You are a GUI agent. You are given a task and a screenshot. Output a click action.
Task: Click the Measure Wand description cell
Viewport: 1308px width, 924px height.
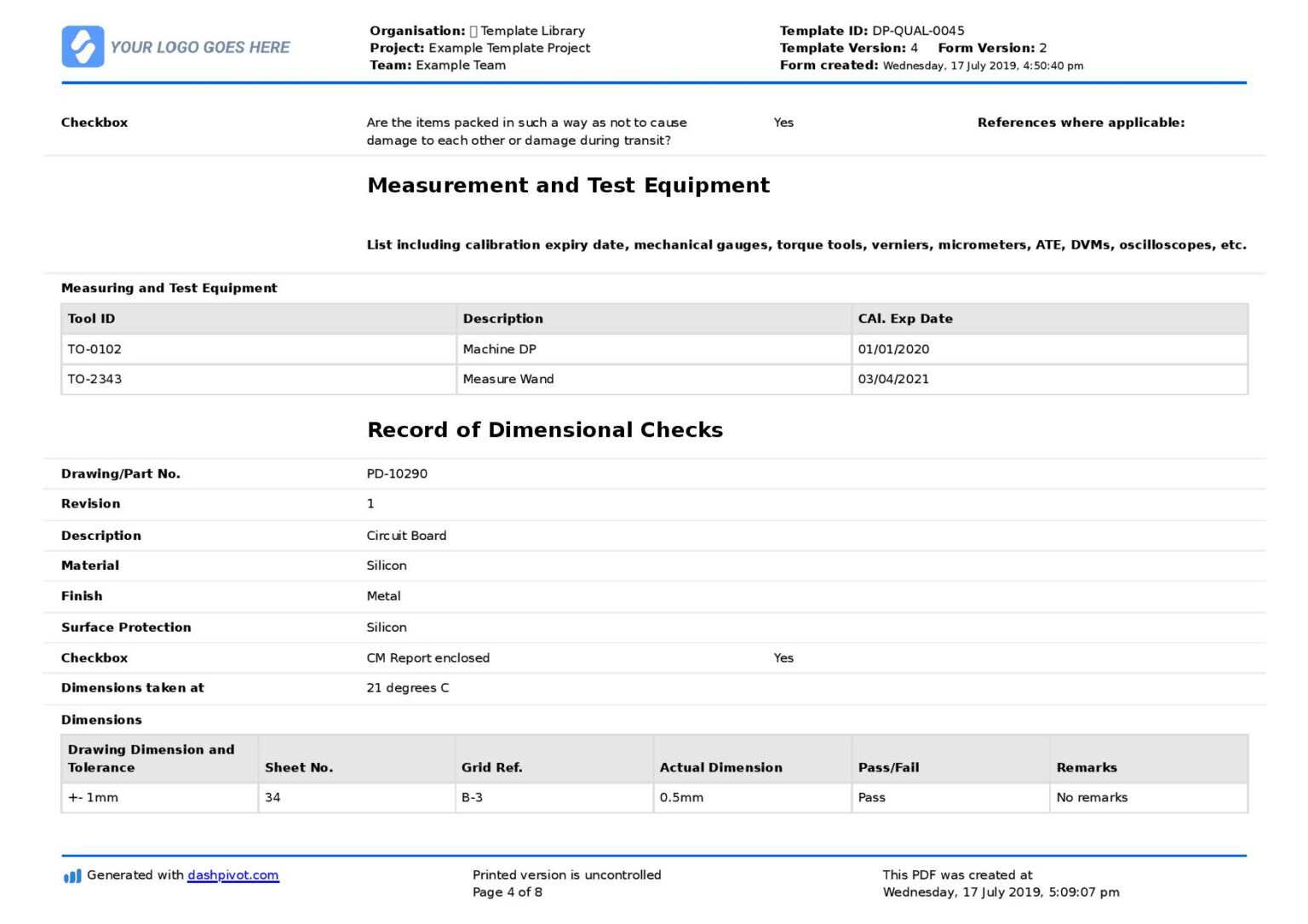509,379
